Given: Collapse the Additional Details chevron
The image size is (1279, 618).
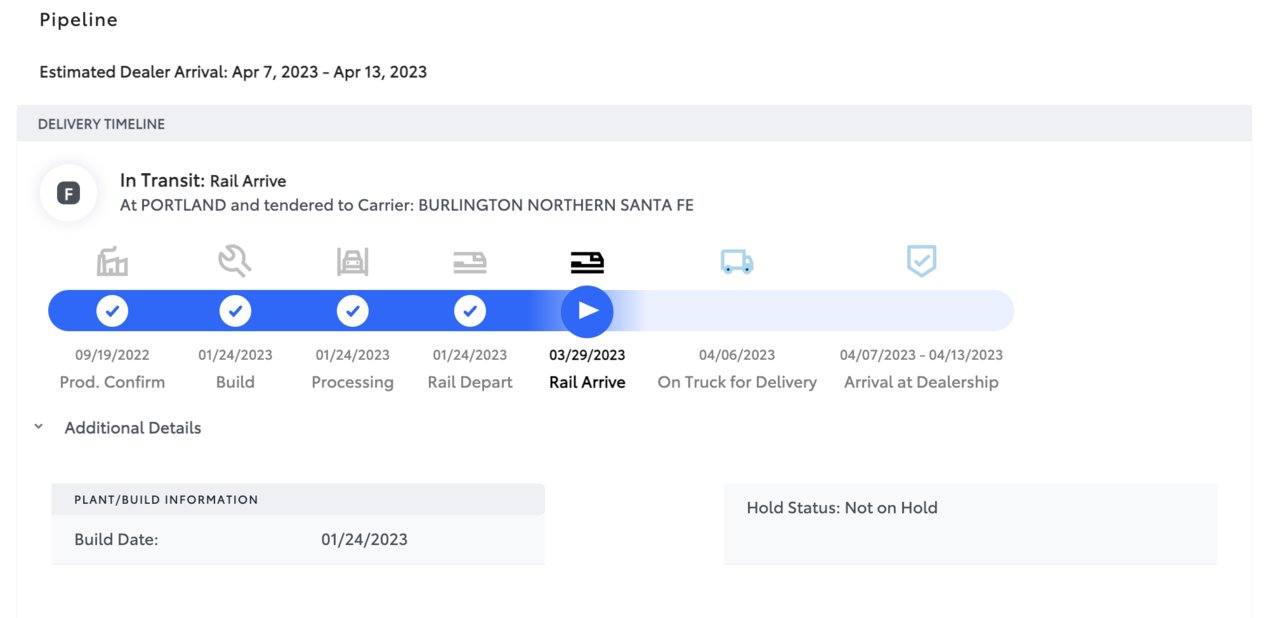Looking at the screenshot, I should point(38,427).
